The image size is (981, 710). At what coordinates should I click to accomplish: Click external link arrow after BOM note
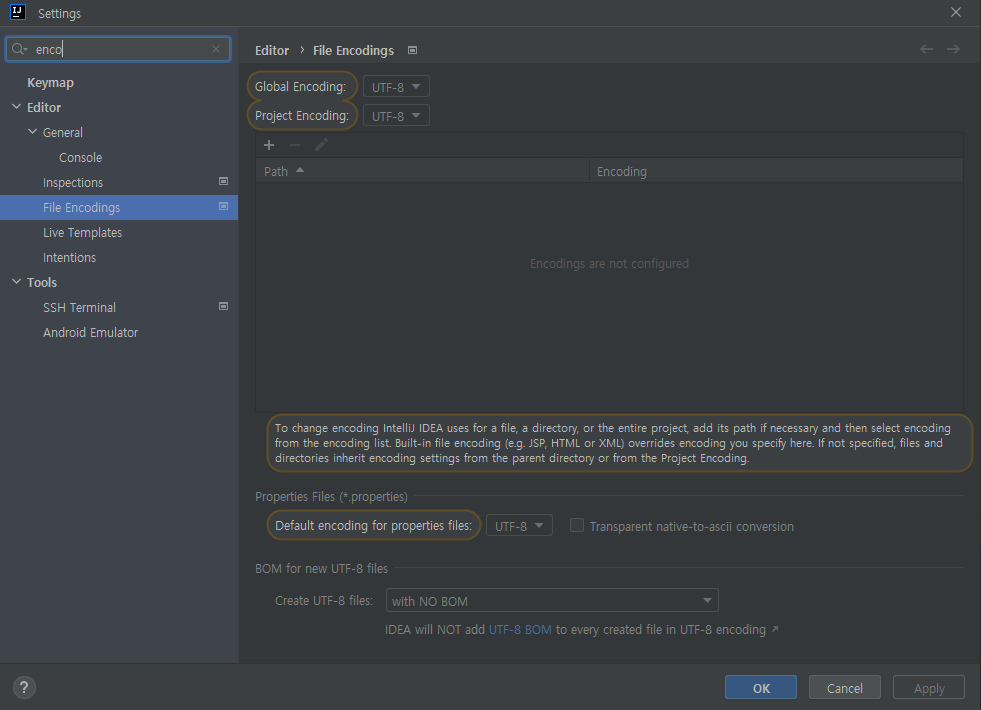click(x=775, y=629)
